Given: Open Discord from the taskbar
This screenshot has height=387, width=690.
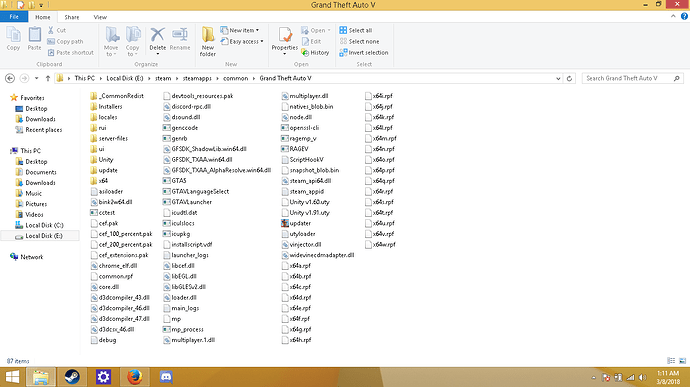Looking at the screenshot, I should coord(166,377).
